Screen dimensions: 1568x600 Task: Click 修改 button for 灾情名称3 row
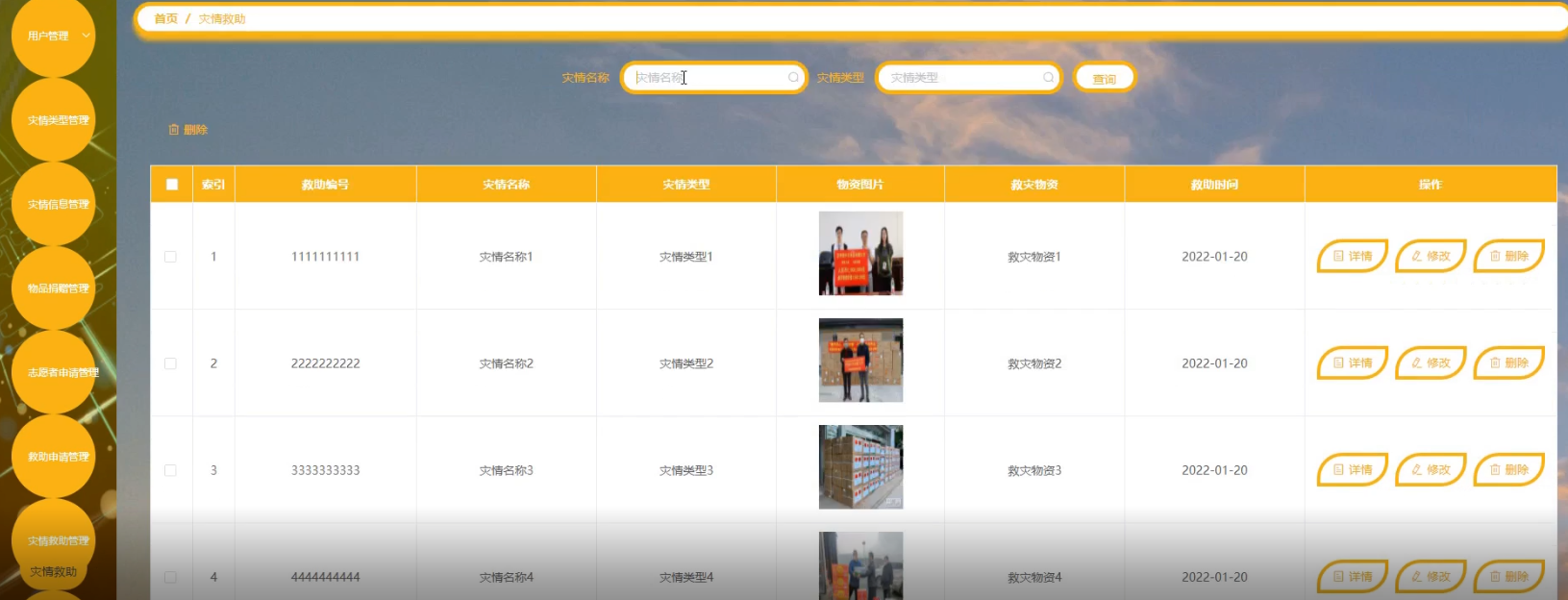pos(1431,470)
